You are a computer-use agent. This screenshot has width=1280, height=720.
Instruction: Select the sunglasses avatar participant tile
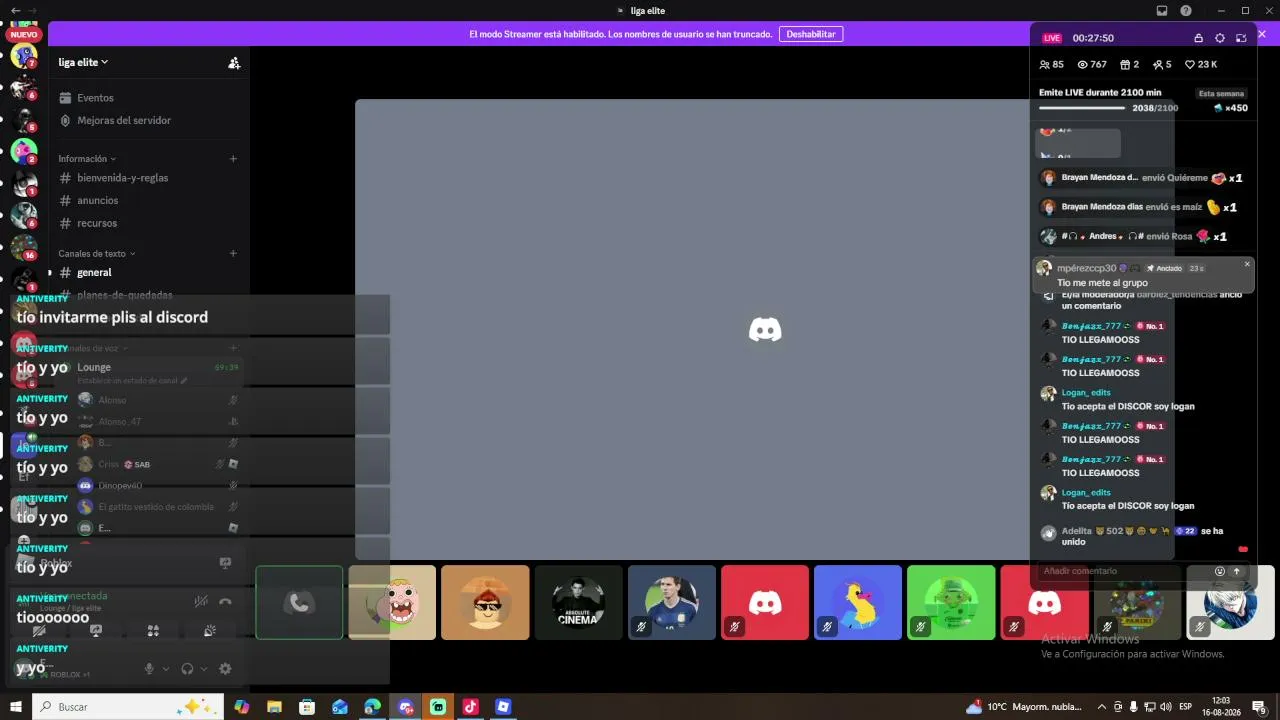pos(485,602)
